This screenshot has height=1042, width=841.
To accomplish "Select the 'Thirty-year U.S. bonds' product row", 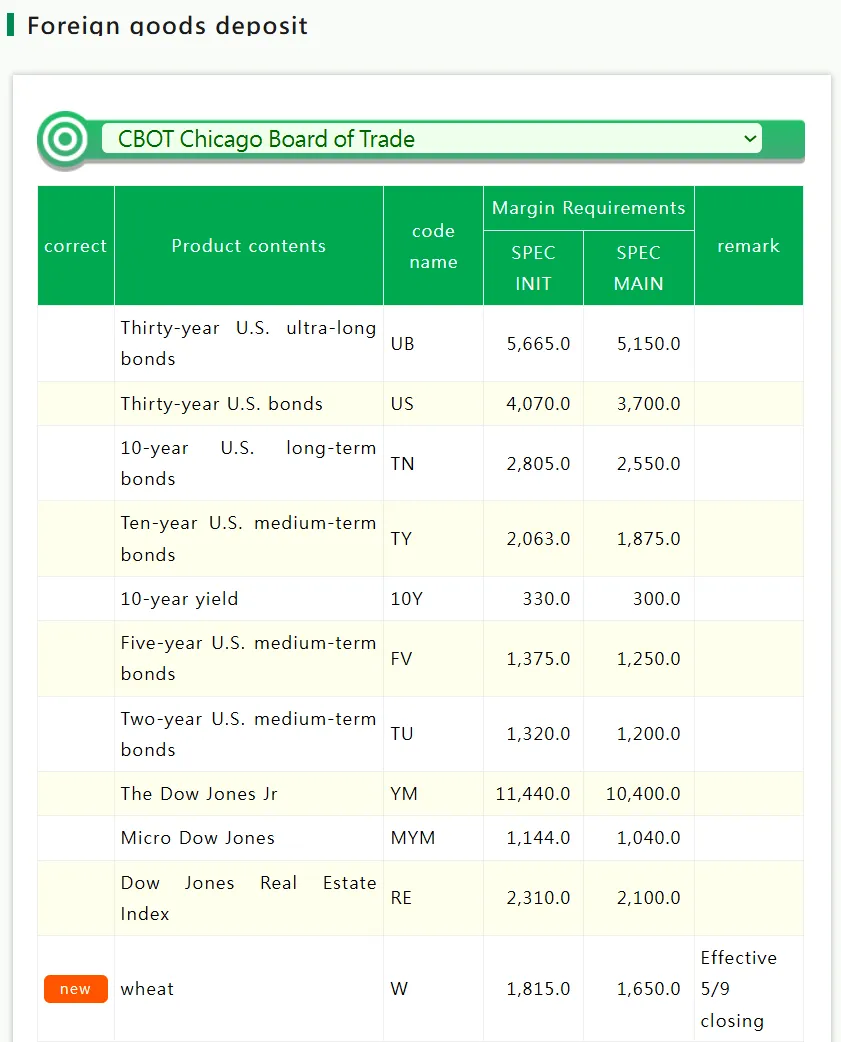I will pos(420,403).
